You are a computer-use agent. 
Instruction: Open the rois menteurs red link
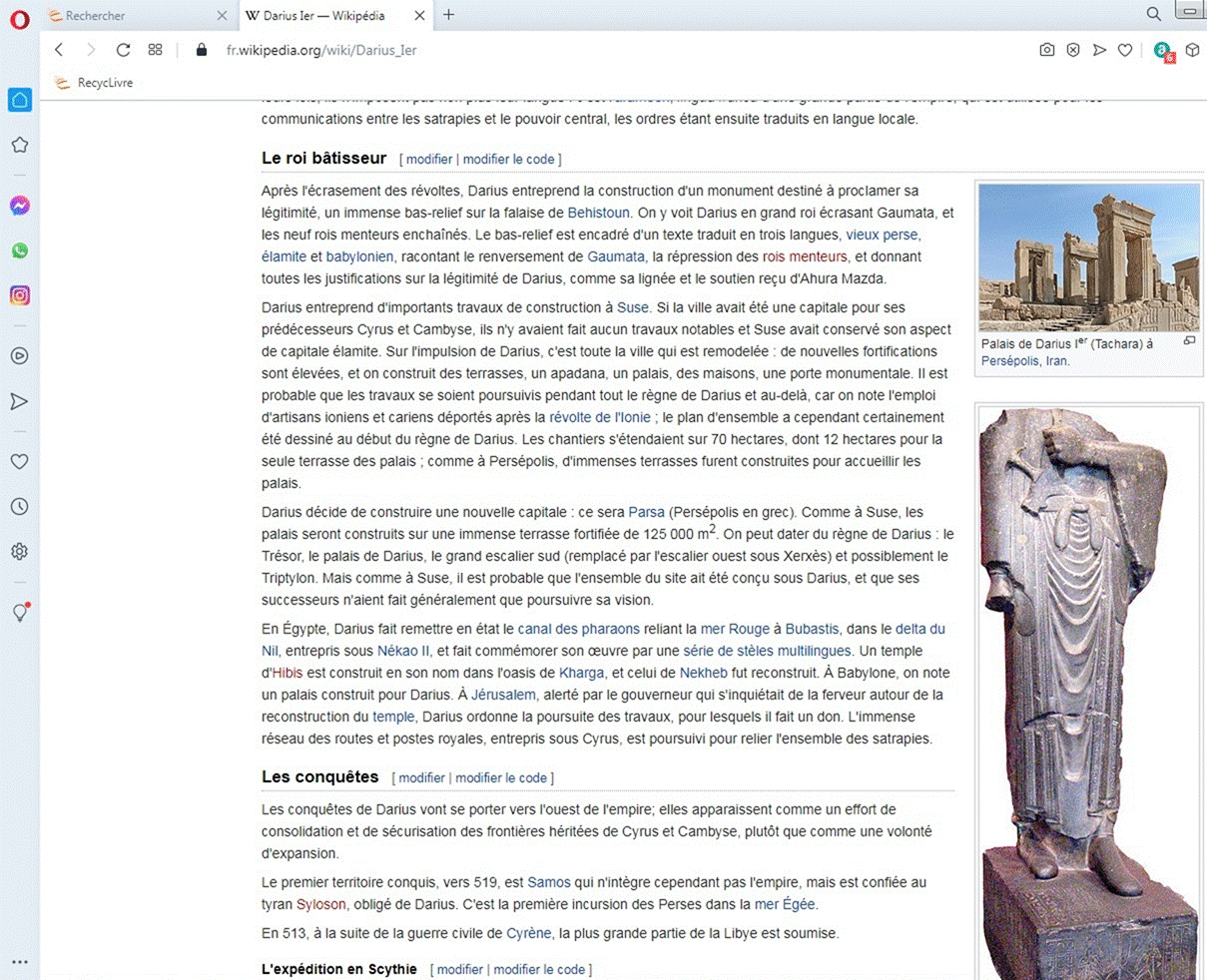(805, 256)
